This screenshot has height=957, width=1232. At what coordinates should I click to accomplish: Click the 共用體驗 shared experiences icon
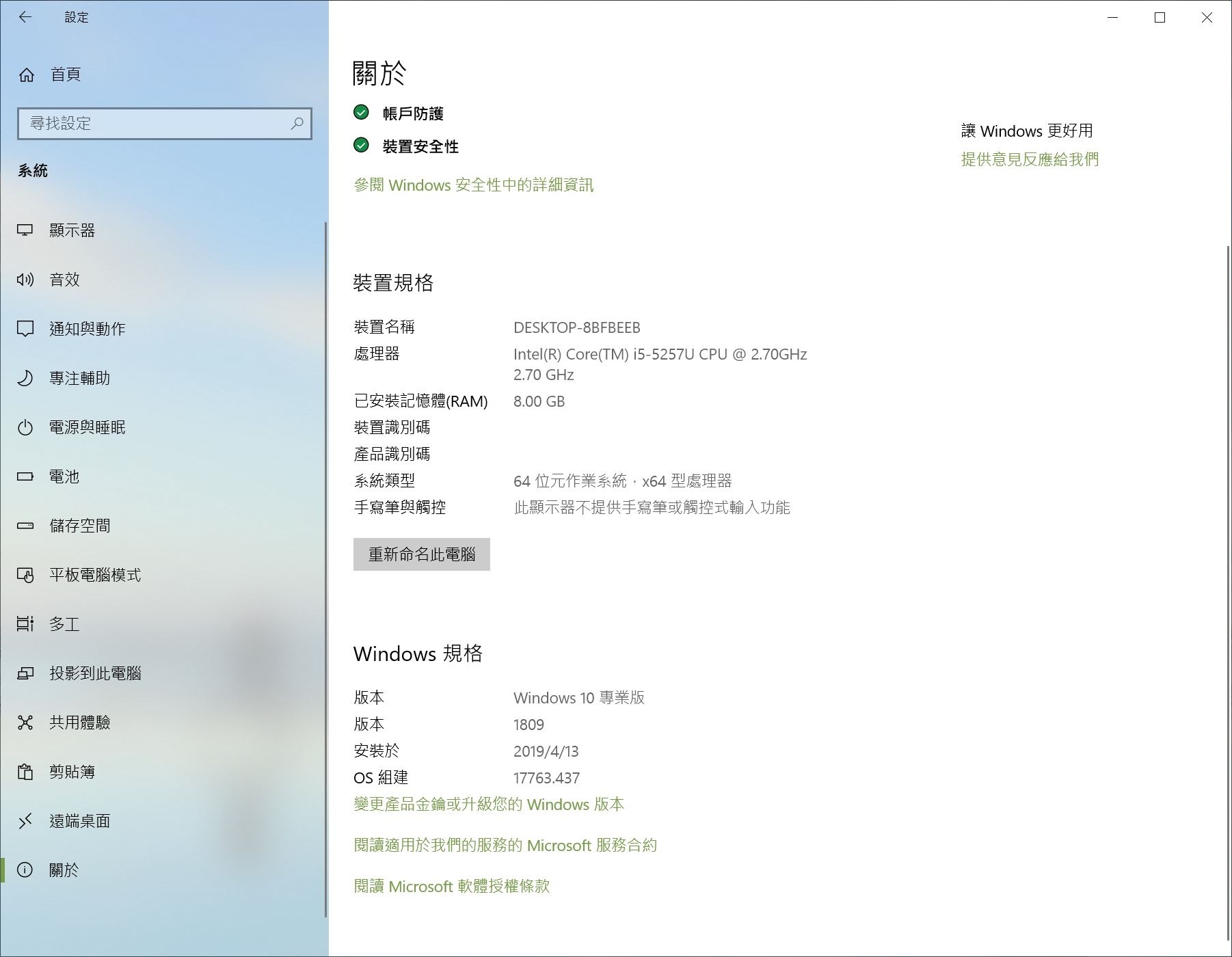pyautogui.click(x=25, y=723)
